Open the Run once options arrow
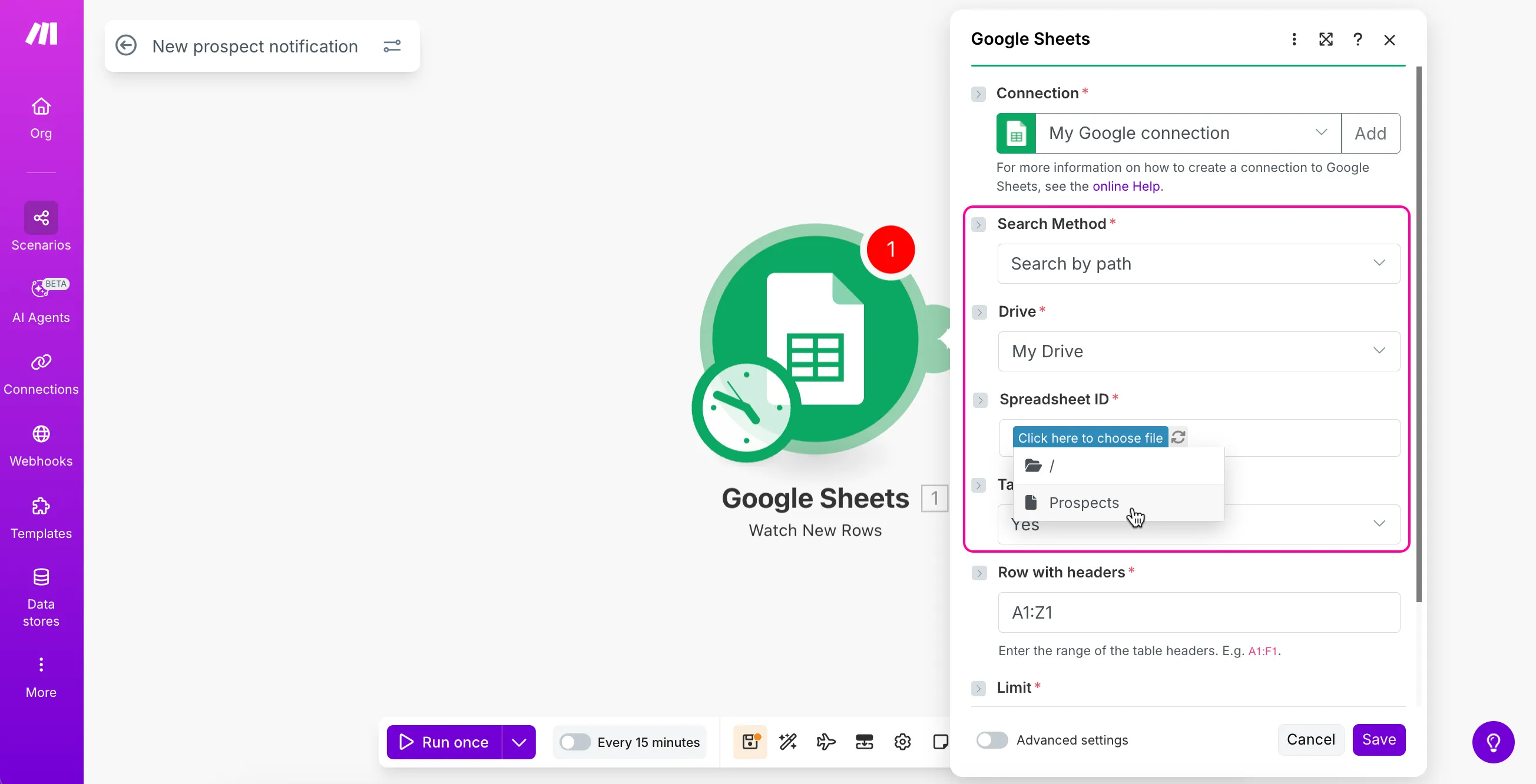1536x784 pixels. click(x=519, y=742)
